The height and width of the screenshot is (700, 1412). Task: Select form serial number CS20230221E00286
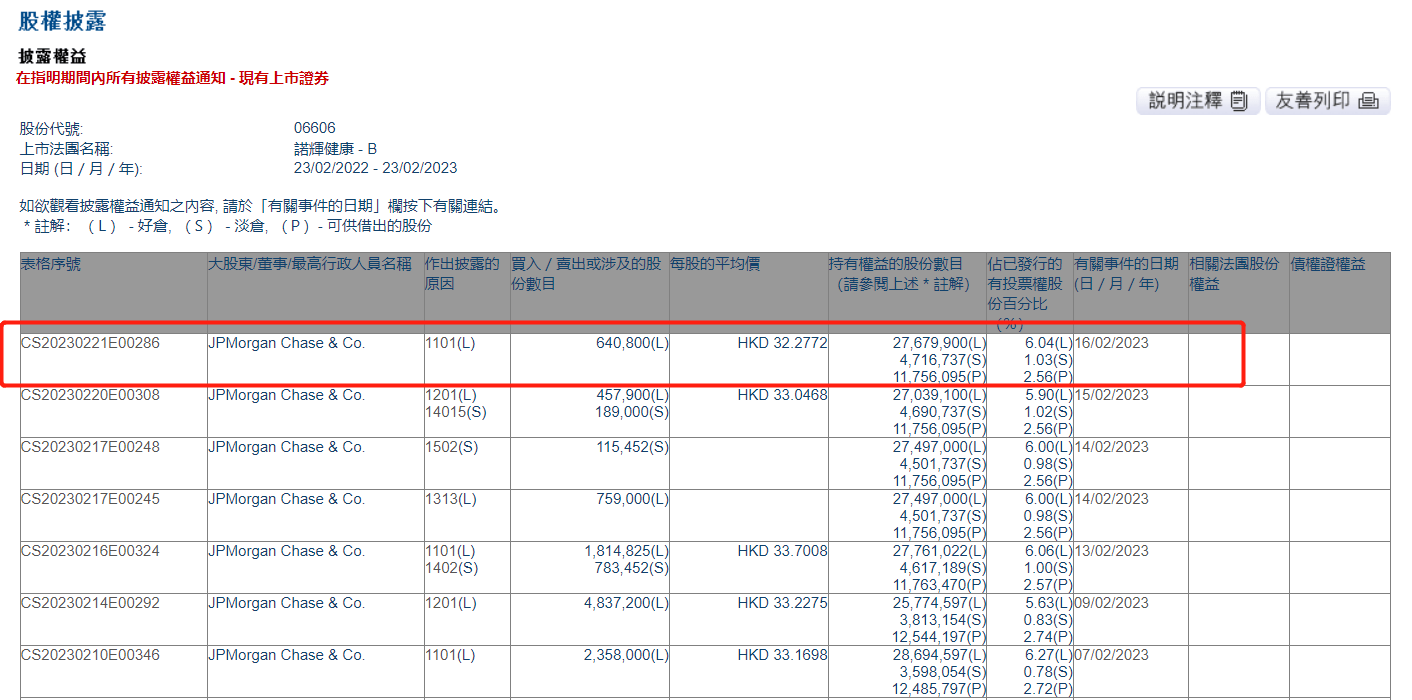(x=90, y=343)
